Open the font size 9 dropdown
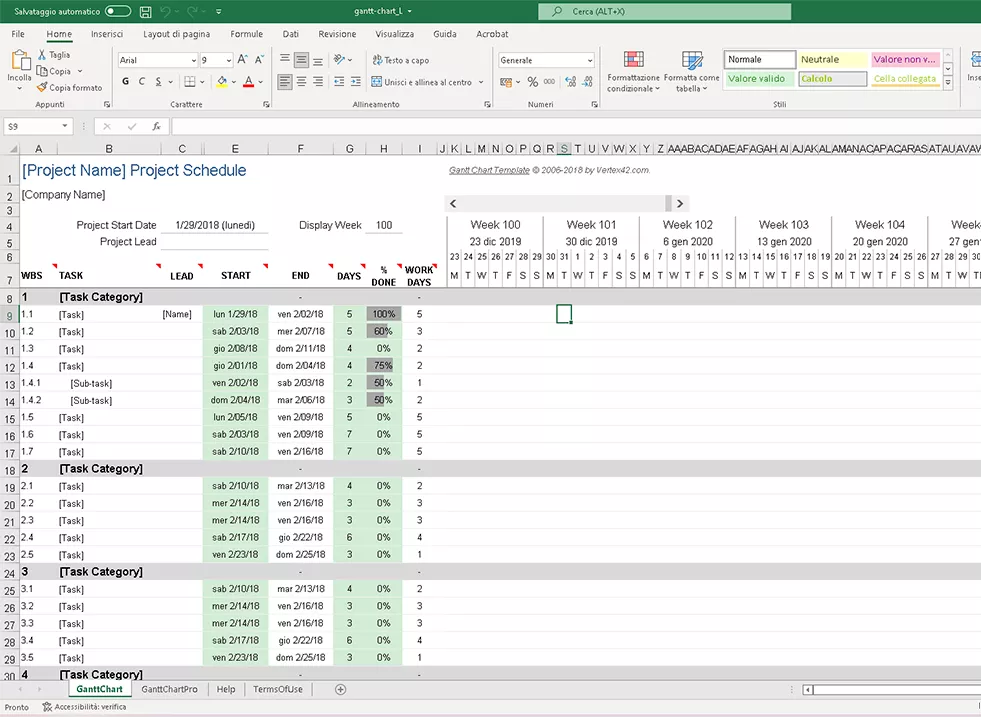Viewport: 981px width, 717px height. 228,60
